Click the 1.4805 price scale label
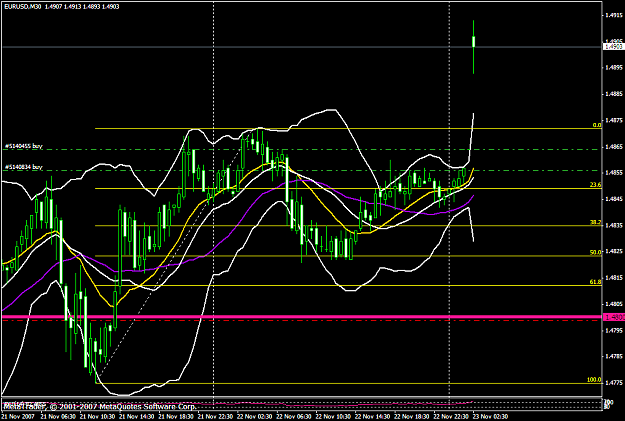The width and height of the screenshot is (625, 421). pyautogui.click(x=614, y=304)
